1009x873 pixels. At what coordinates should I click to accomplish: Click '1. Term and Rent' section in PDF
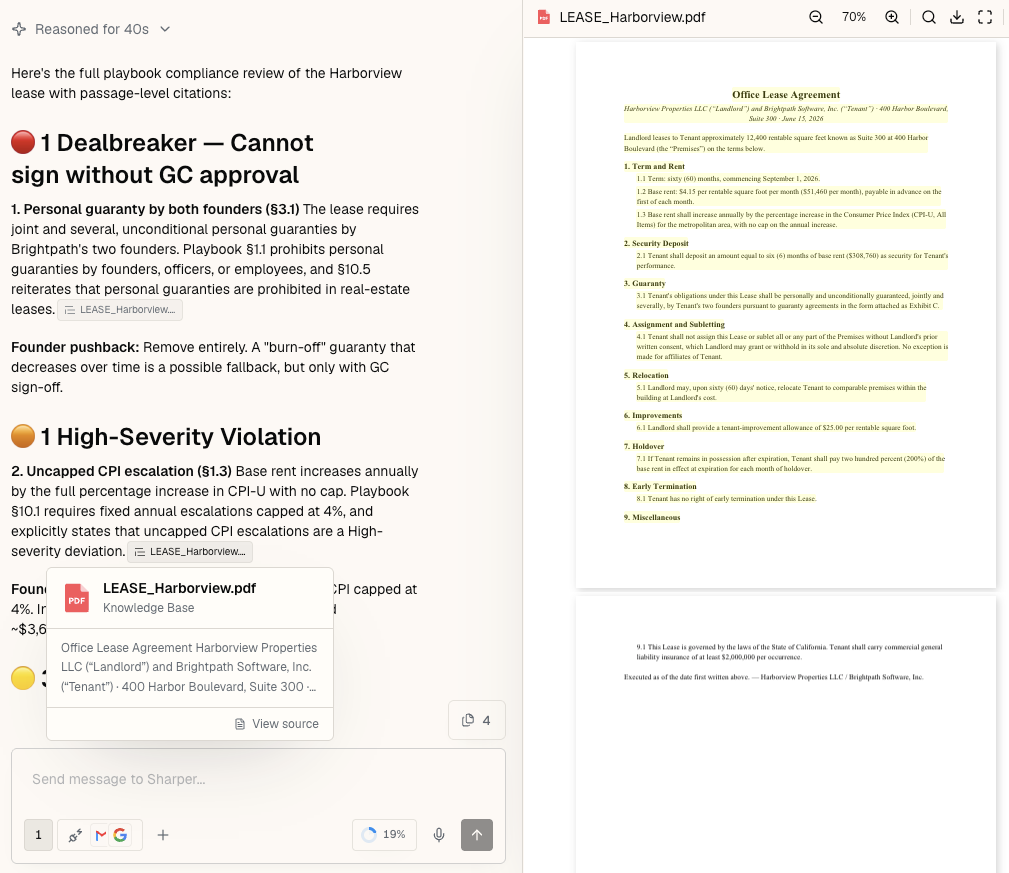click(x=654, y=166)
